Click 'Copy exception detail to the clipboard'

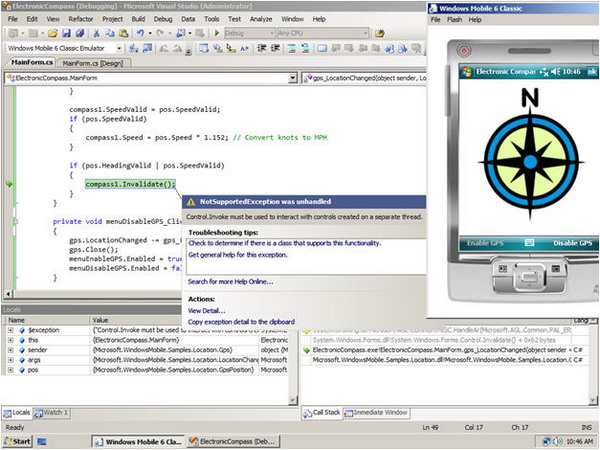coord(241,322)
